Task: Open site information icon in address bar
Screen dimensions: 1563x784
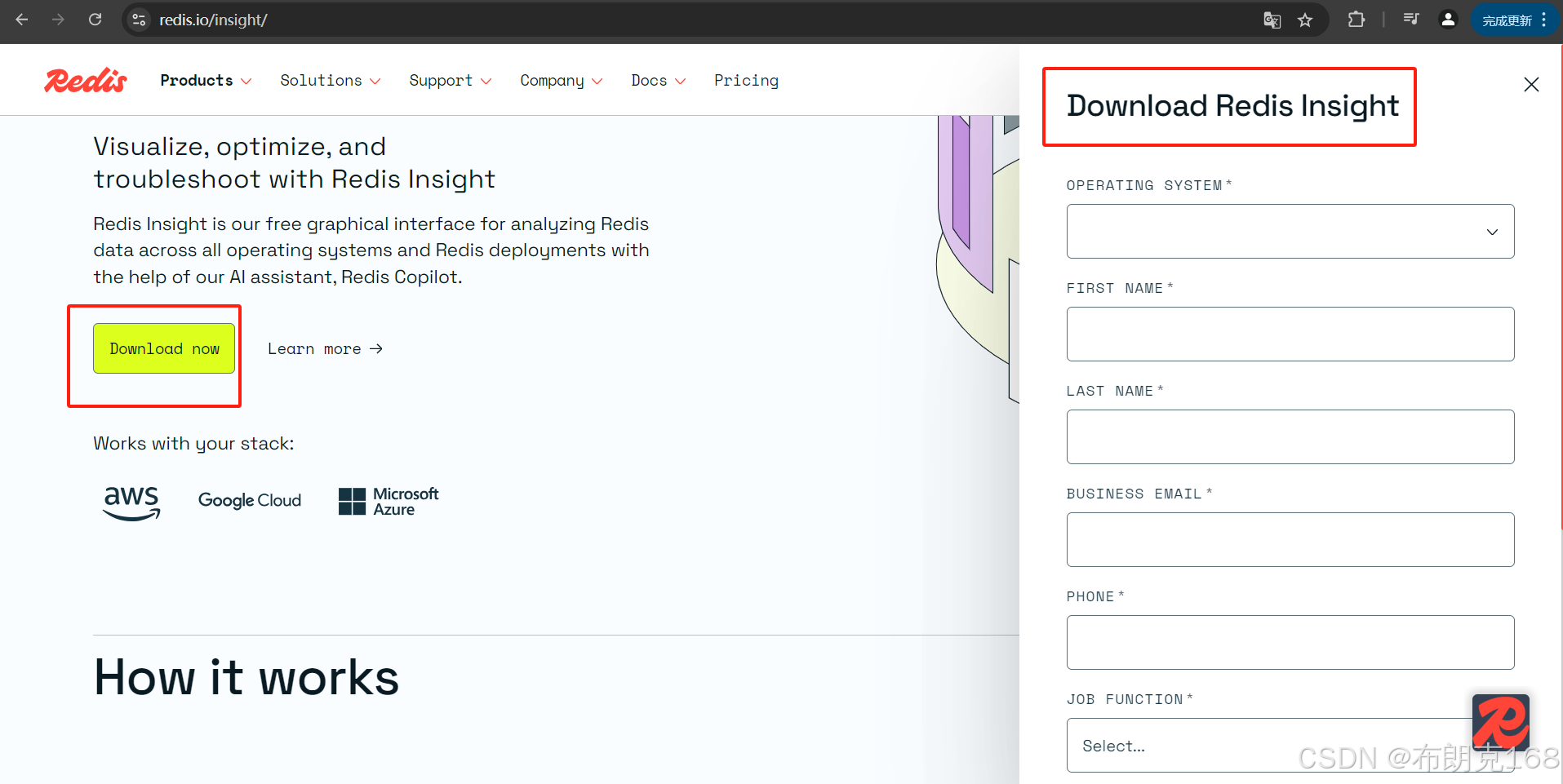Action: (x=139, y=20)
